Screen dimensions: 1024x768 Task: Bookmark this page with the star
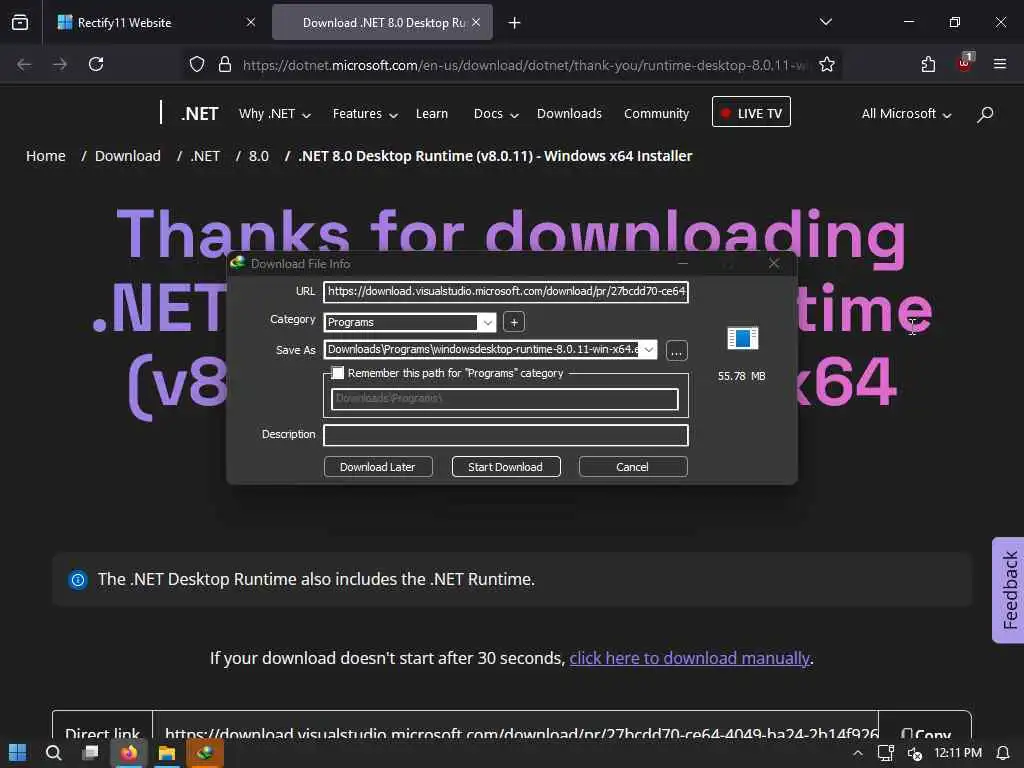pos(827,64)
